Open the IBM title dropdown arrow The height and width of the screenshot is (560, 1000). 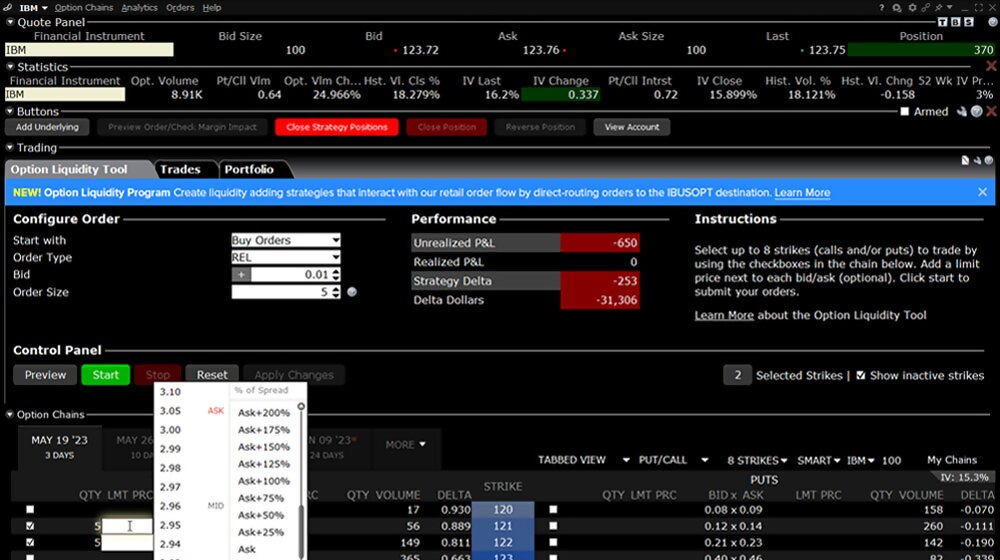tap(45, 8)
